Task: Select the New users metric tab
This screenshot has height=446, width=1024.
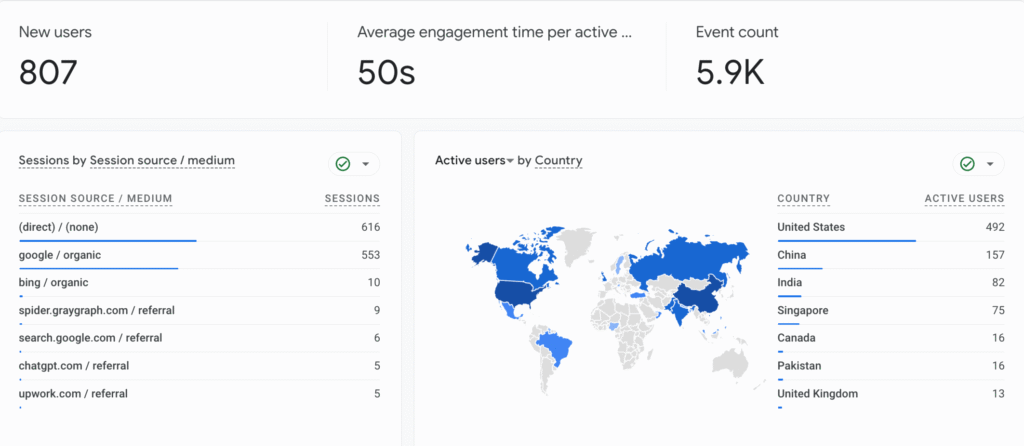Action: [x=55, y=33]
